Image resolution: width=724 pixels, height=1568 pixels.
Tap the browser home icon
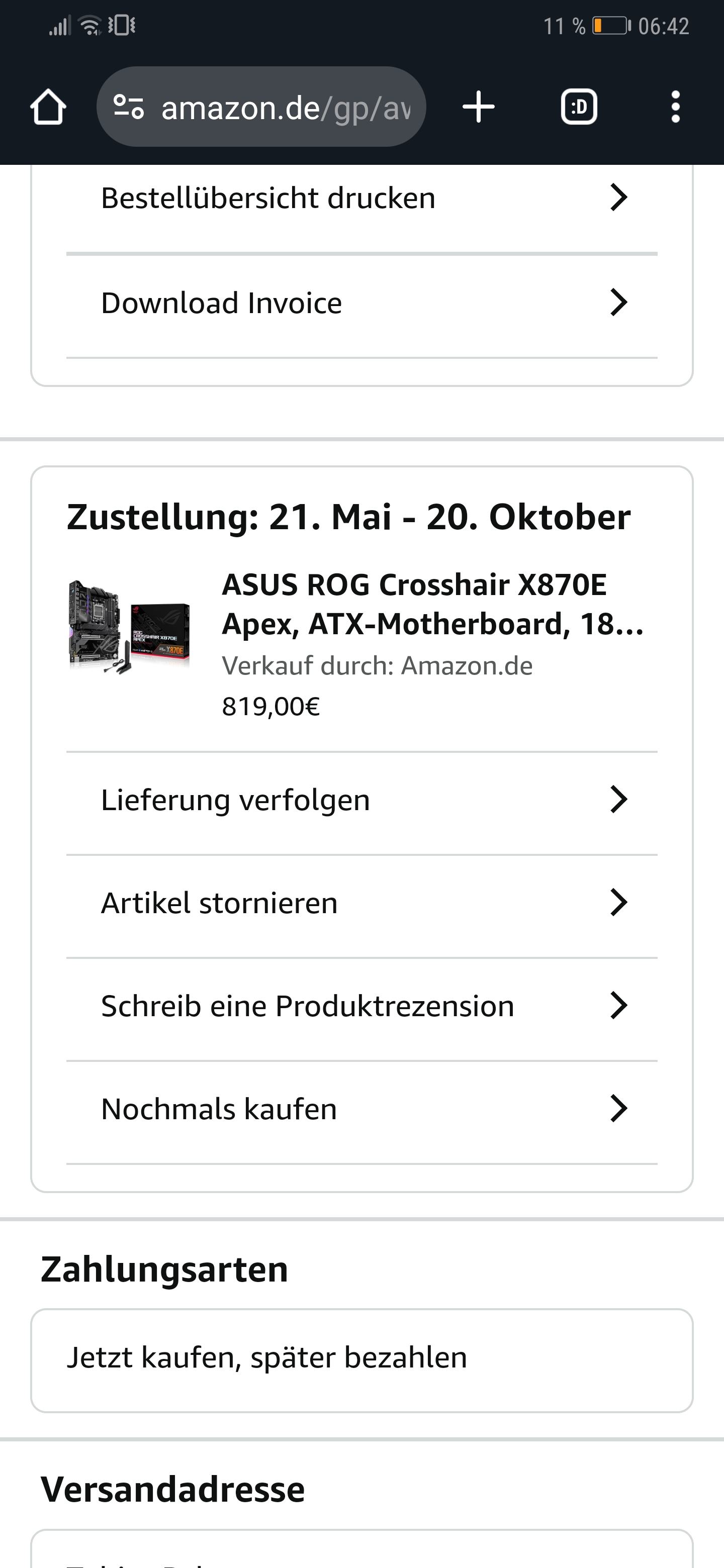48,107
